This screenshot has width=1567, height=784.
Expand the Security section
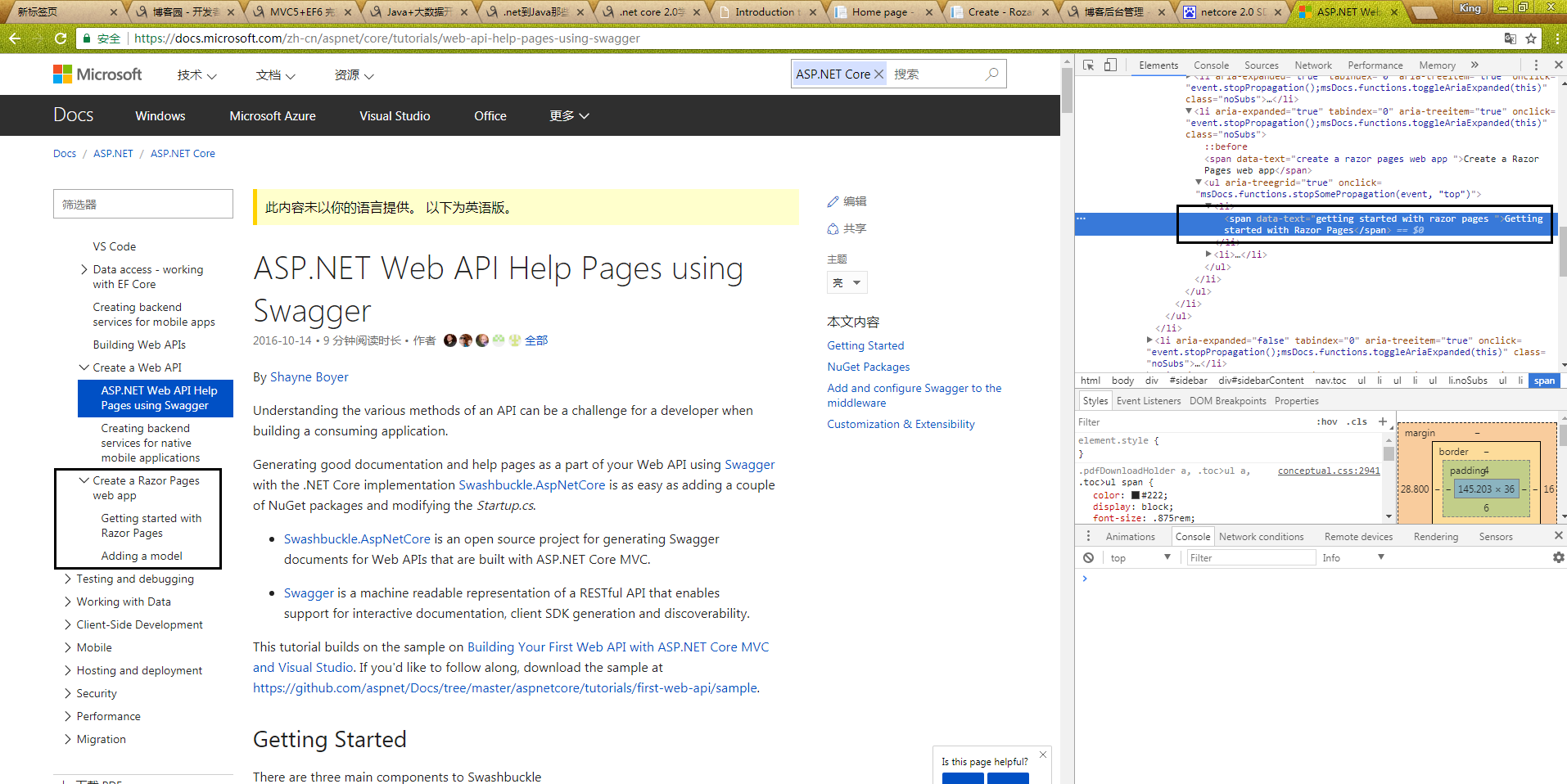coord(67,693)
